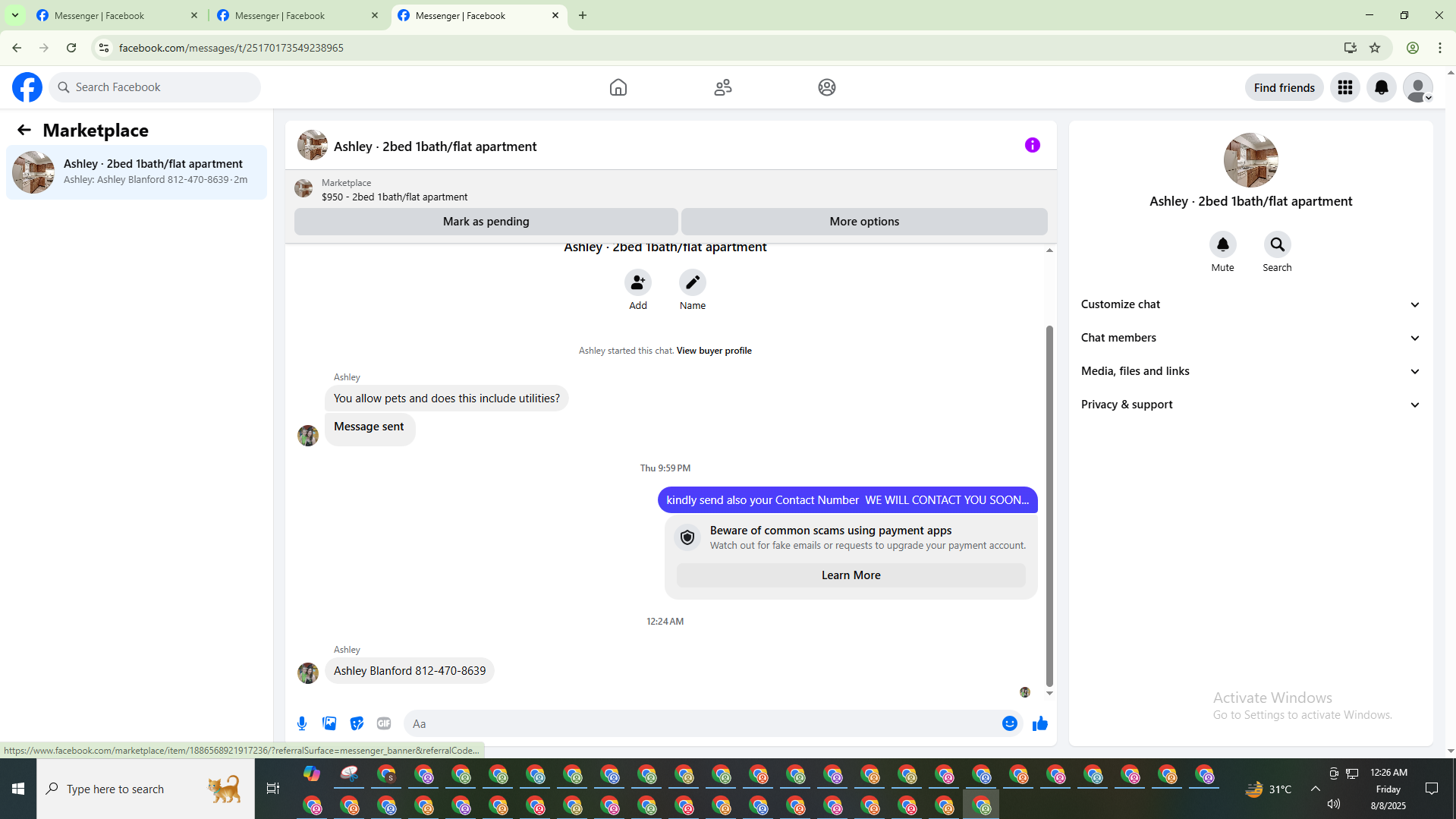Click the chat scroll down arrow
Screen dimensions: 1456x819
1049,692
